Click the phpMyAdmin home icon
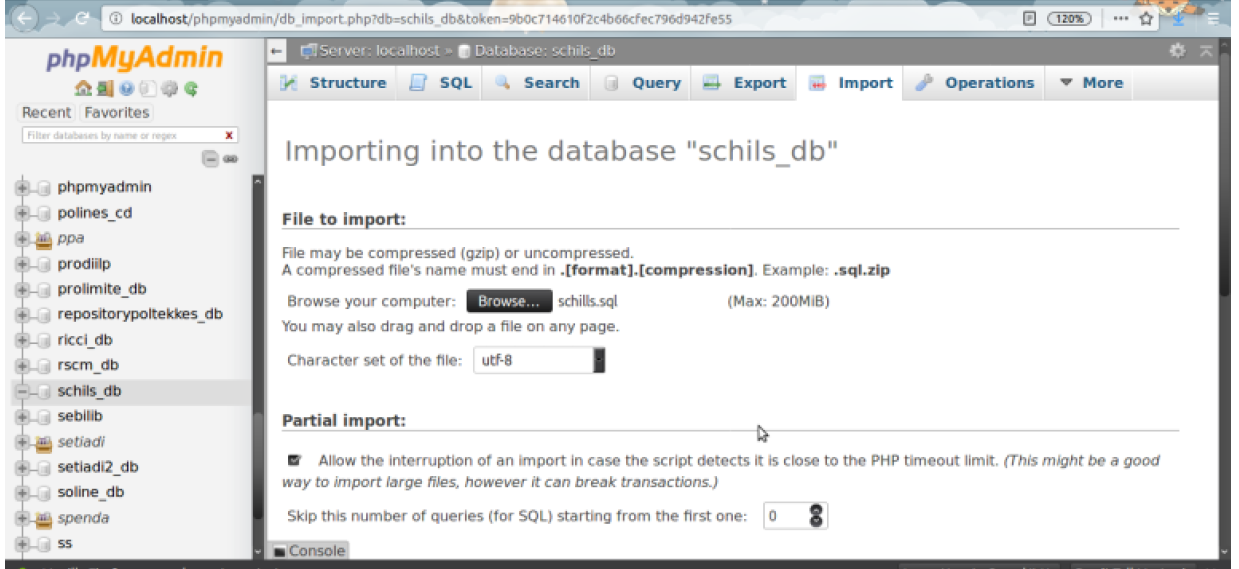This screenshot has width=1239, height=569. (x=82, y=89)
